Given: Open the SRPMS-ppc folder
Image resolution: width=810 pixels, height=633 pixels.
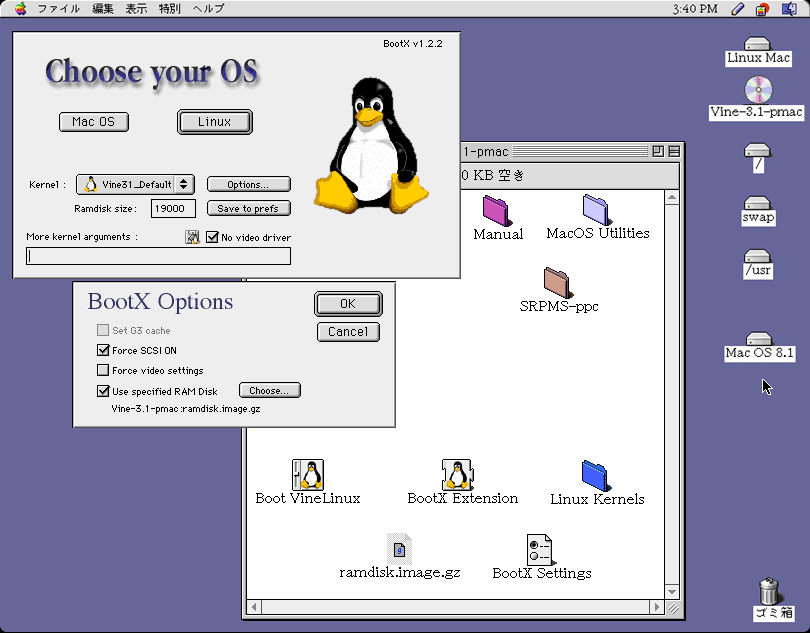Looking at the screenshot, I should tap(558, 282).
